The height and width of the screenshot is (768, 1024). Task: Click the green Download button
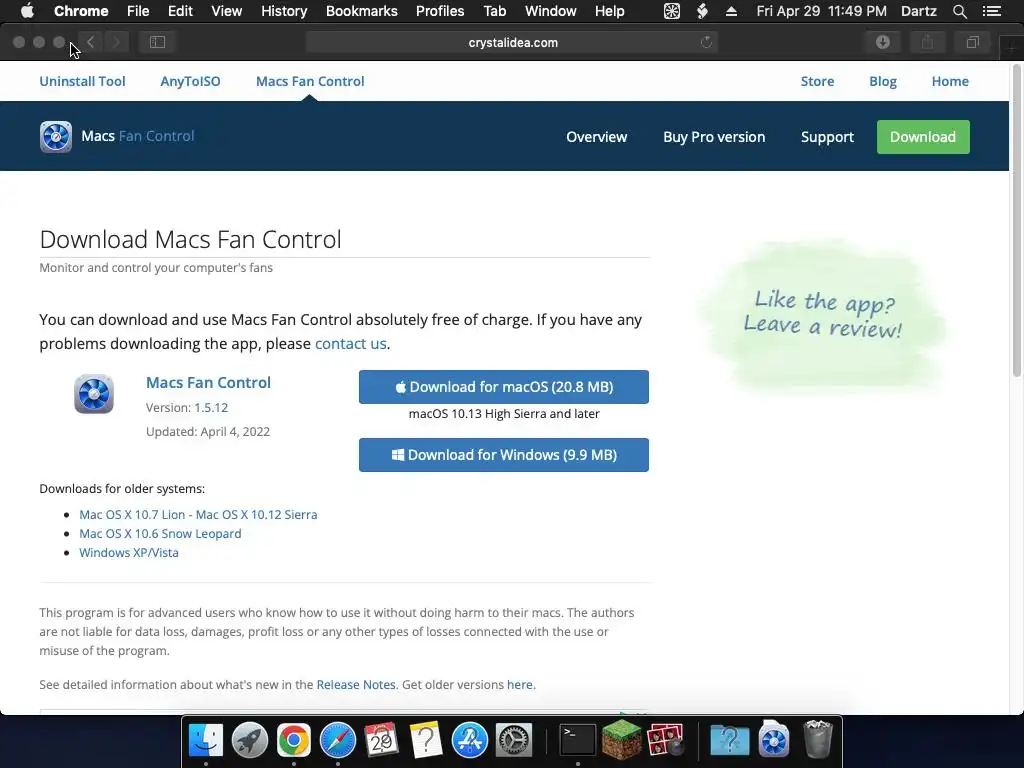coord(923,136)
